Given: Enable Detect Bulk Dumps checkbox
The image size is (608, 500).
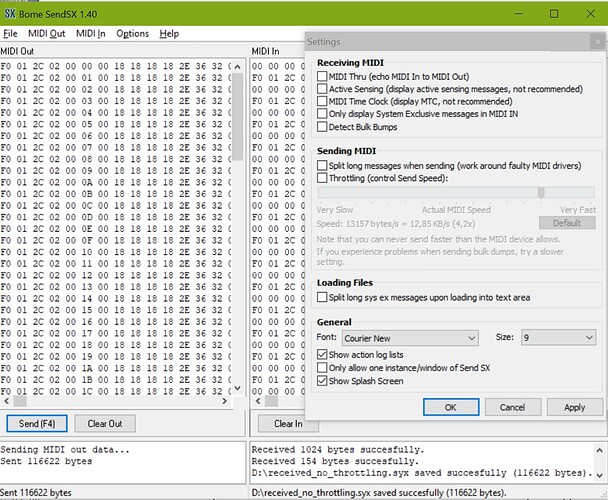Looking at the screenshot, I should tap(322, 126).
